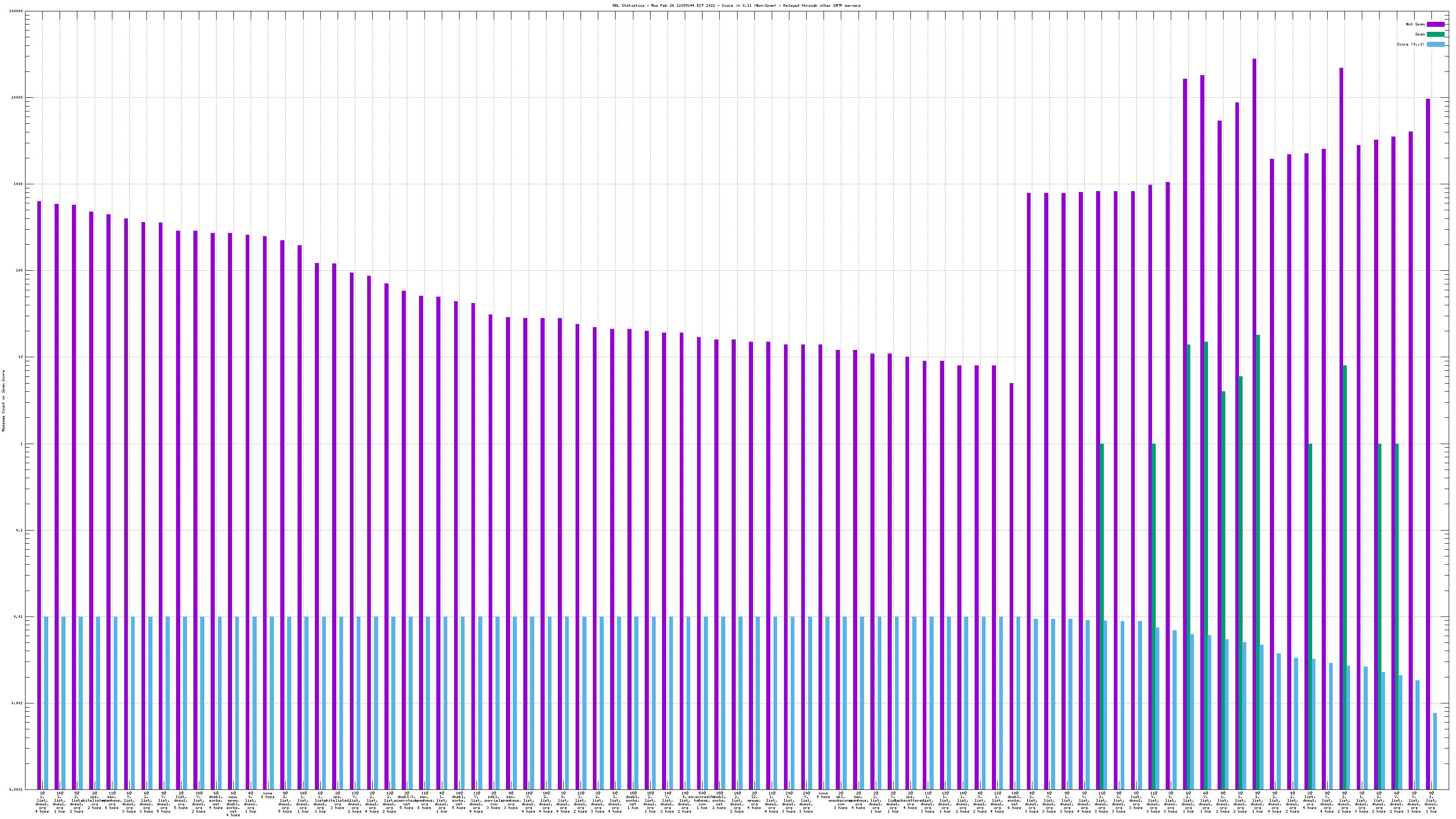The width and height of the screenshot is (1456, 819).
Task: Click the 100000 y-axis tick label
Action: 15,11
